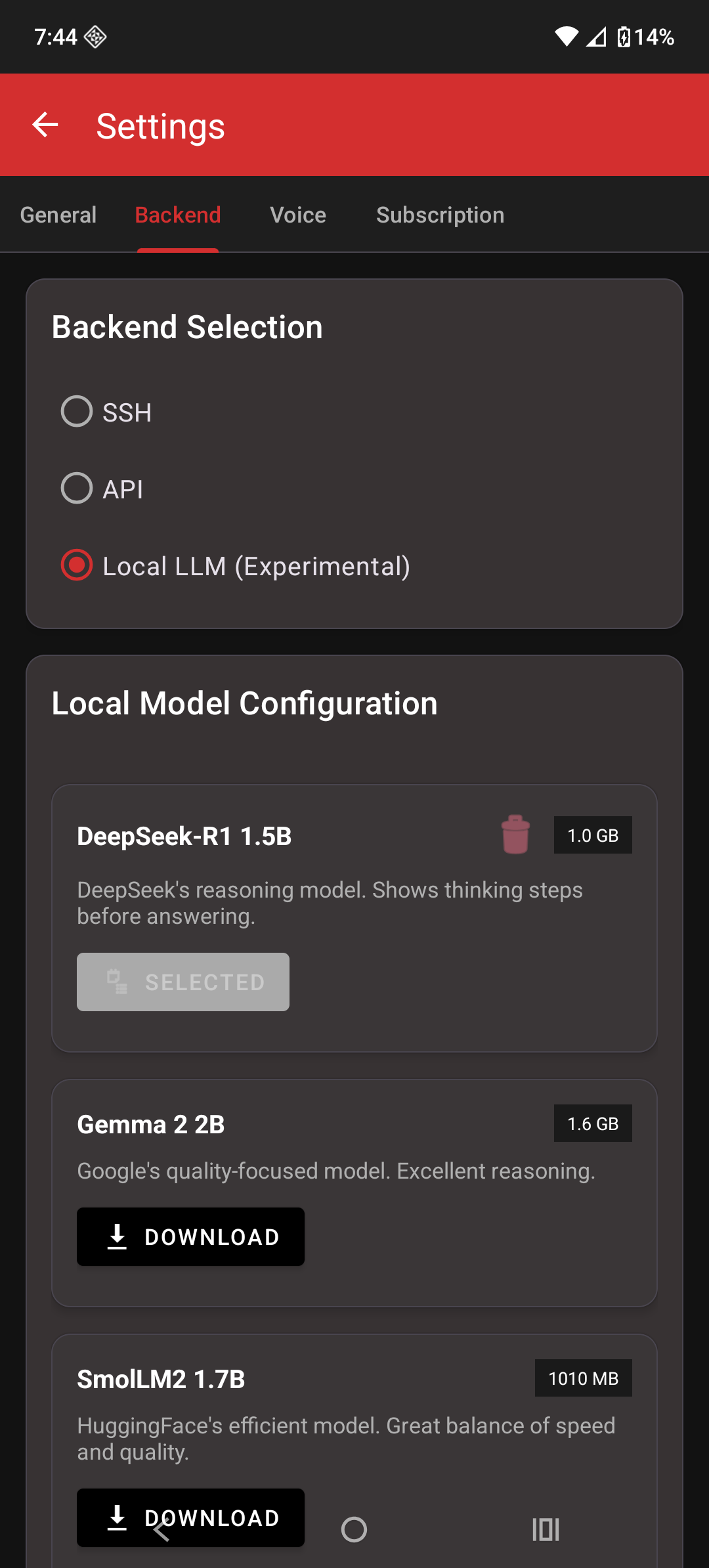
Task: Delete the DeepSeek-R1 1.5B model
Action: [515, 835]
